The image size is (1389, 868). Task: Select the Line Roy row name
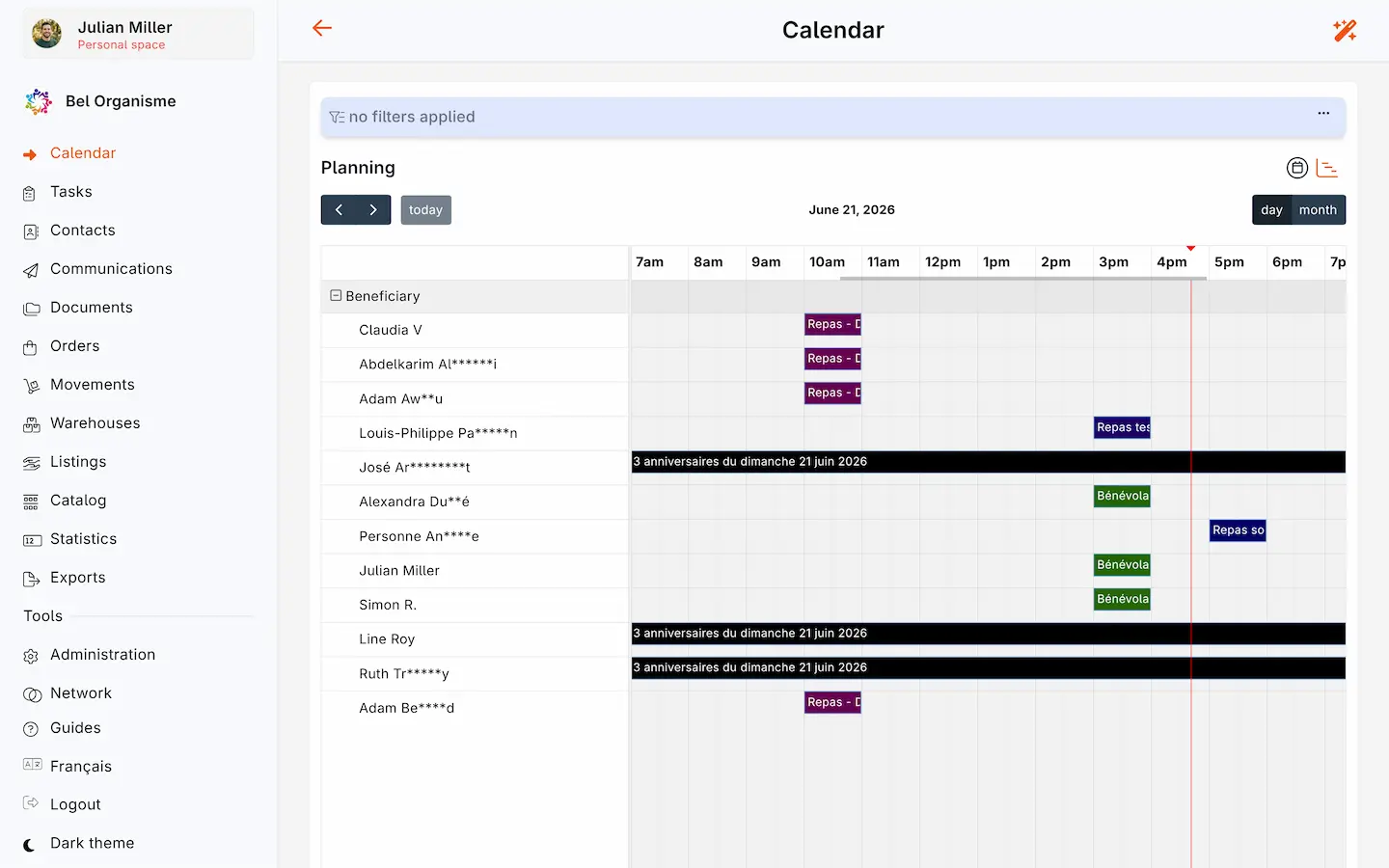[387, 639]
